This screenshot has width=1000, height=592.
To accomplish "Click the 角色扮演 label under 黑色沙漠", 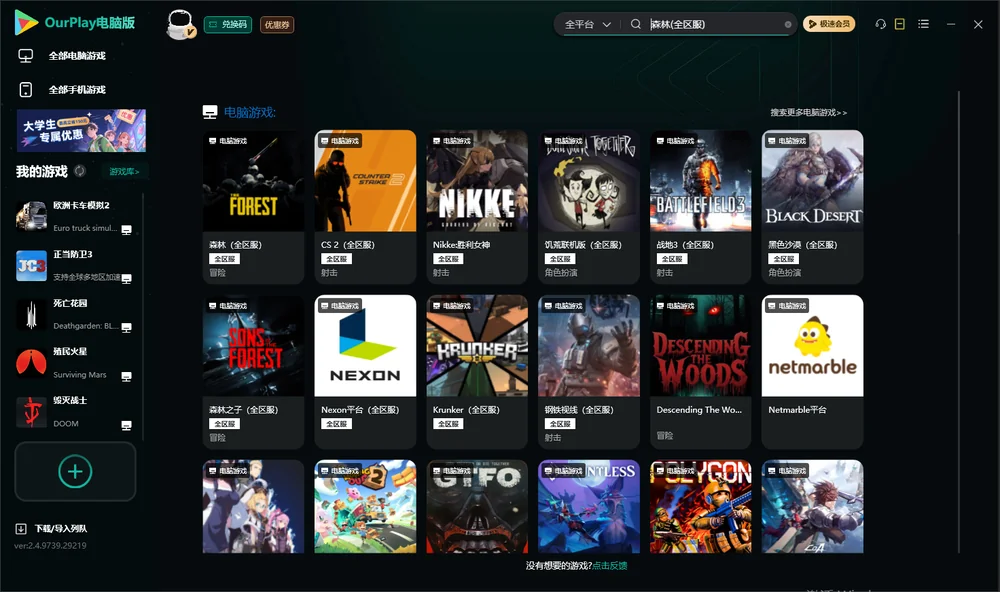I will click(x=784, y=273).
